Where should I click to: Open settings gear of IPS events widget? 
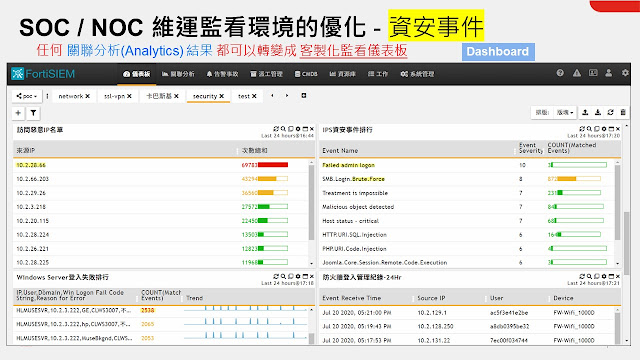604,129
